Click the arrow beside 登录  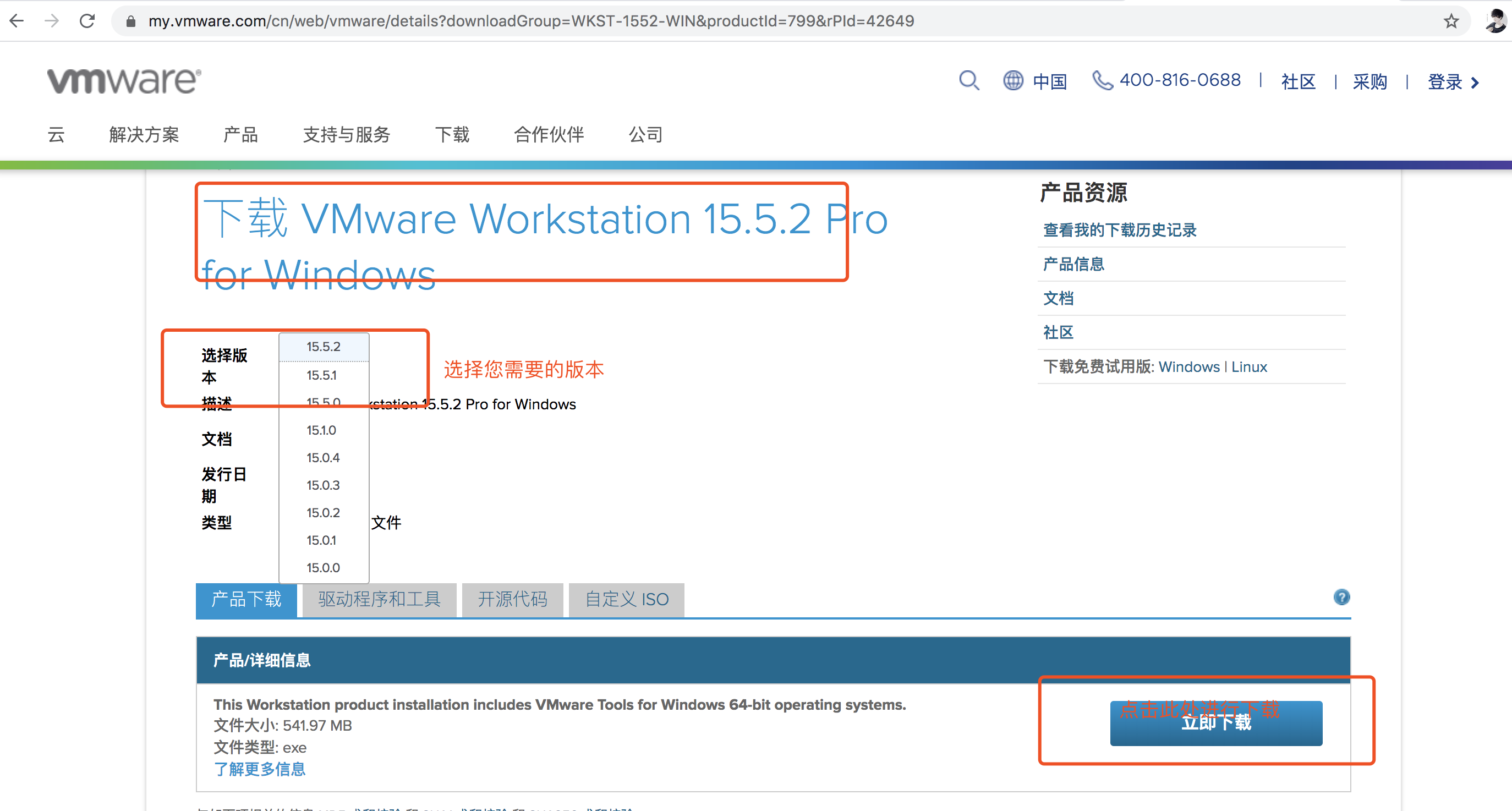point(1475,83)
